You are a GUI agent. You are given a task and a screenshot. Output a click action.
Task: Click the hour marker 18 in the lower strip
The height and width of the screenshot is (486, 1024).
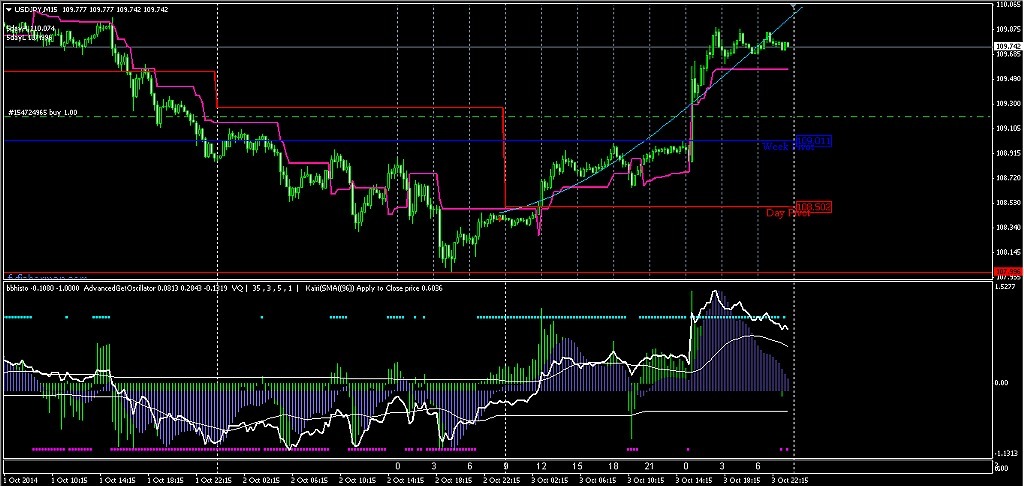613,467
